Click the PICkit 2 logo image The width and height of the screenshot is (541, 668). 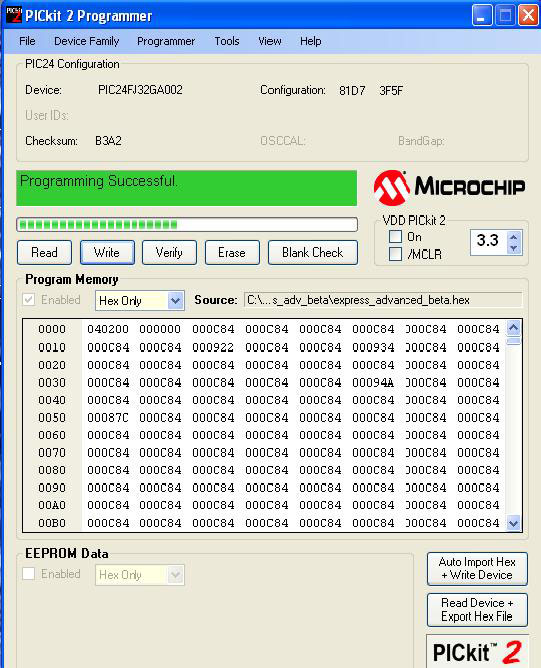point(477,651)
